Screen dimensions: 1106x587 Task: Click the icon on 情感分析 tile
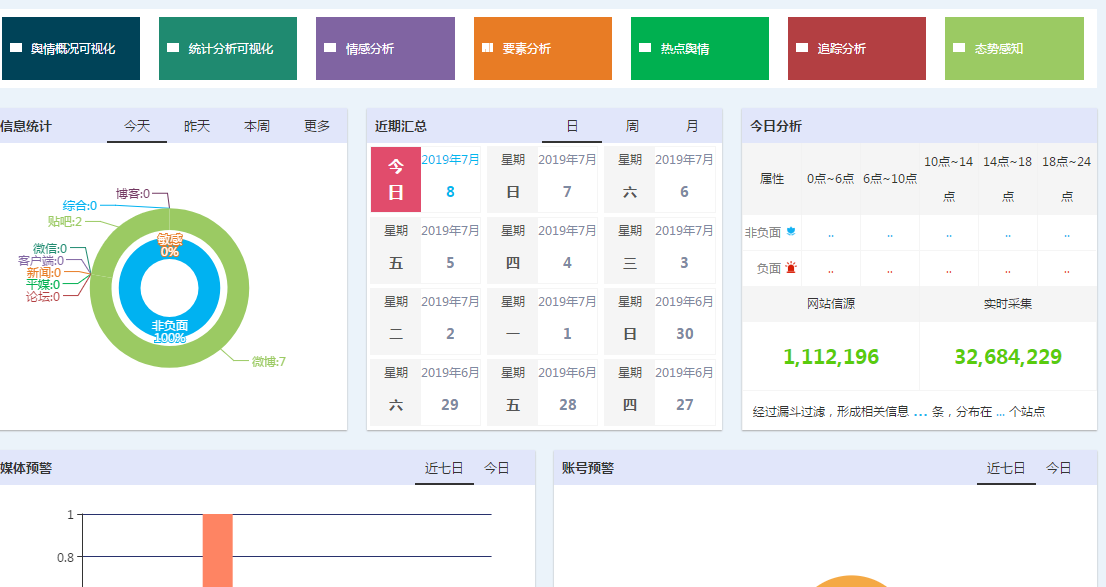pos(329,48)
